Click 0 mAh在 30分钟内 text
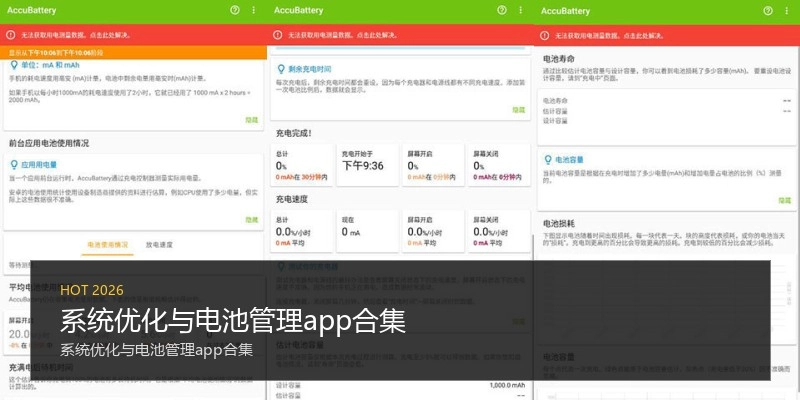The image size is (800, 400). [x=302, y=177]
